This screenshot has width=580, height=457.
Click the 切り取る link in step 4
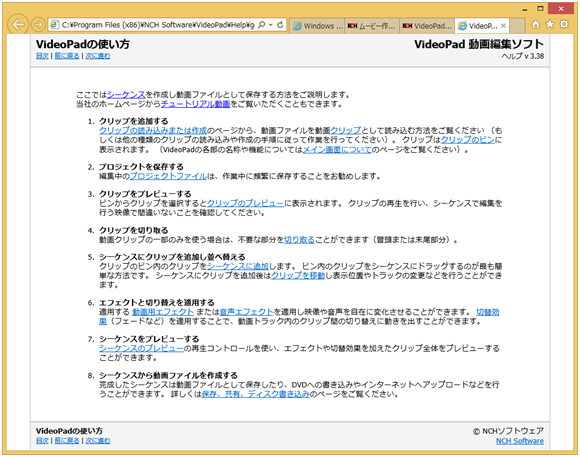point(299,240)
